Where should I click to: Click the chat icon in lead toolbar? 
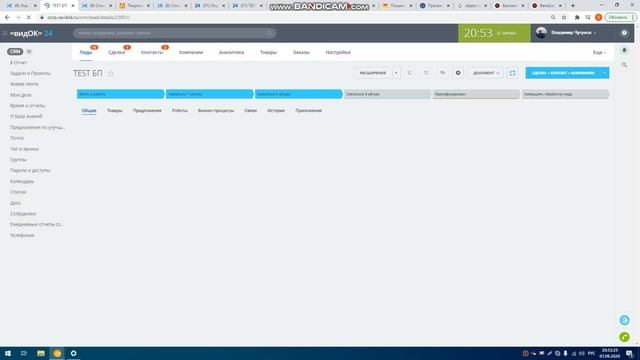(442, 73)
